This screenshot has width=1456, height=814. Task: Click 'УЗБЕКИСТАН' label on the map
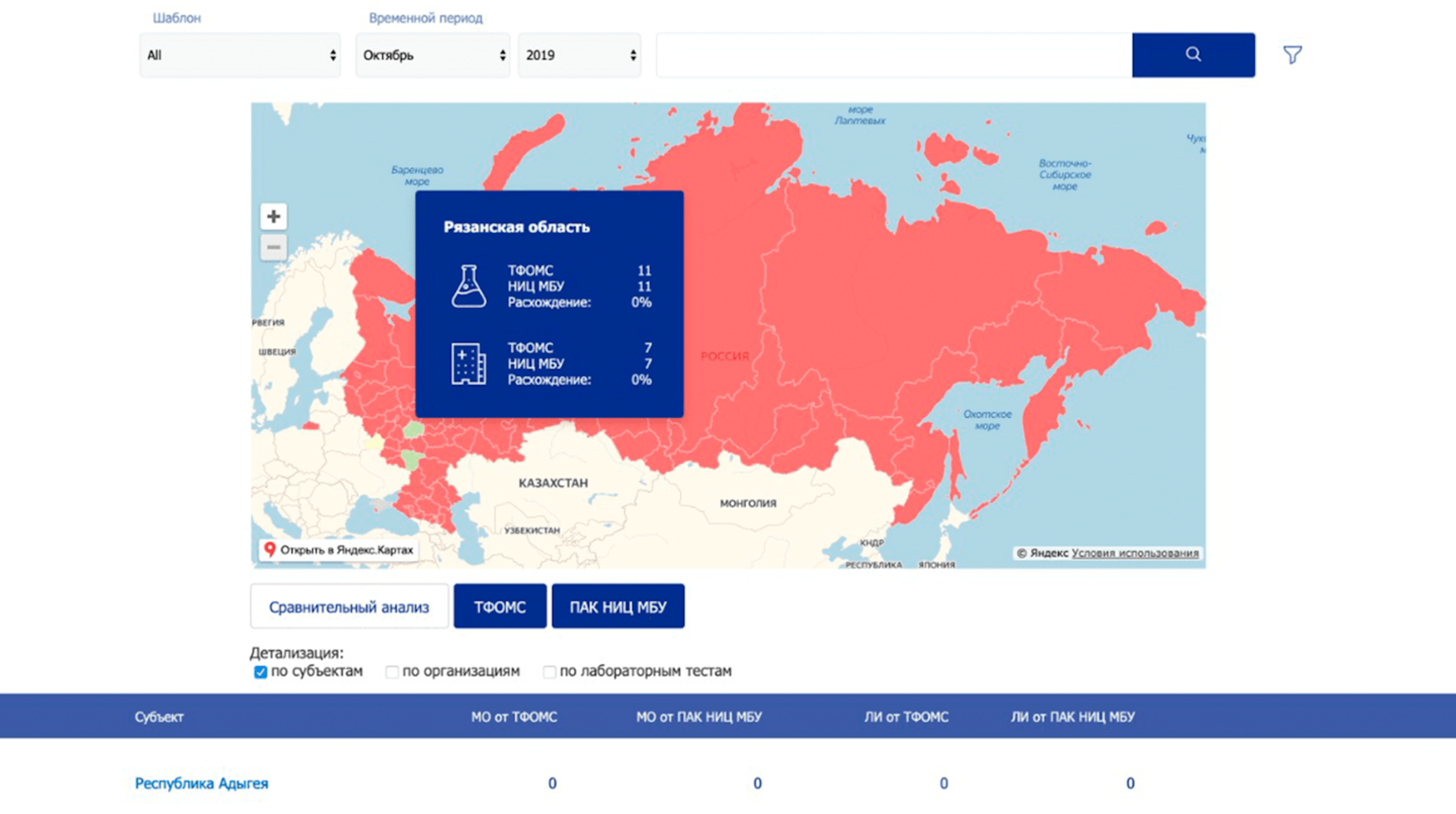(532, 530)
